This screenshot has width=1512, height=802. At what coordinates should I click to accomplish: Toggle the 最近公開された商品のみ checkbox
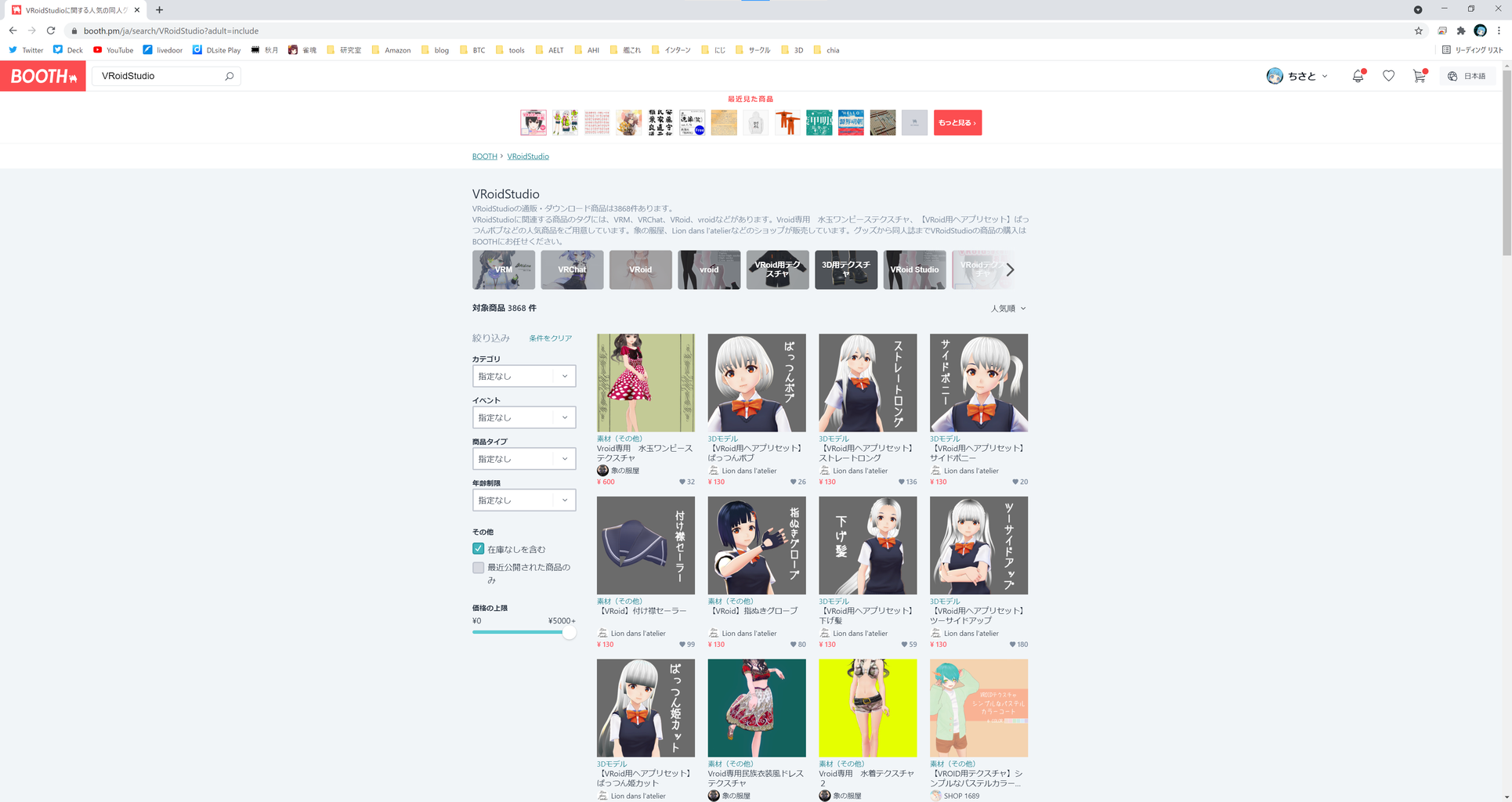[x=478, y=567]
